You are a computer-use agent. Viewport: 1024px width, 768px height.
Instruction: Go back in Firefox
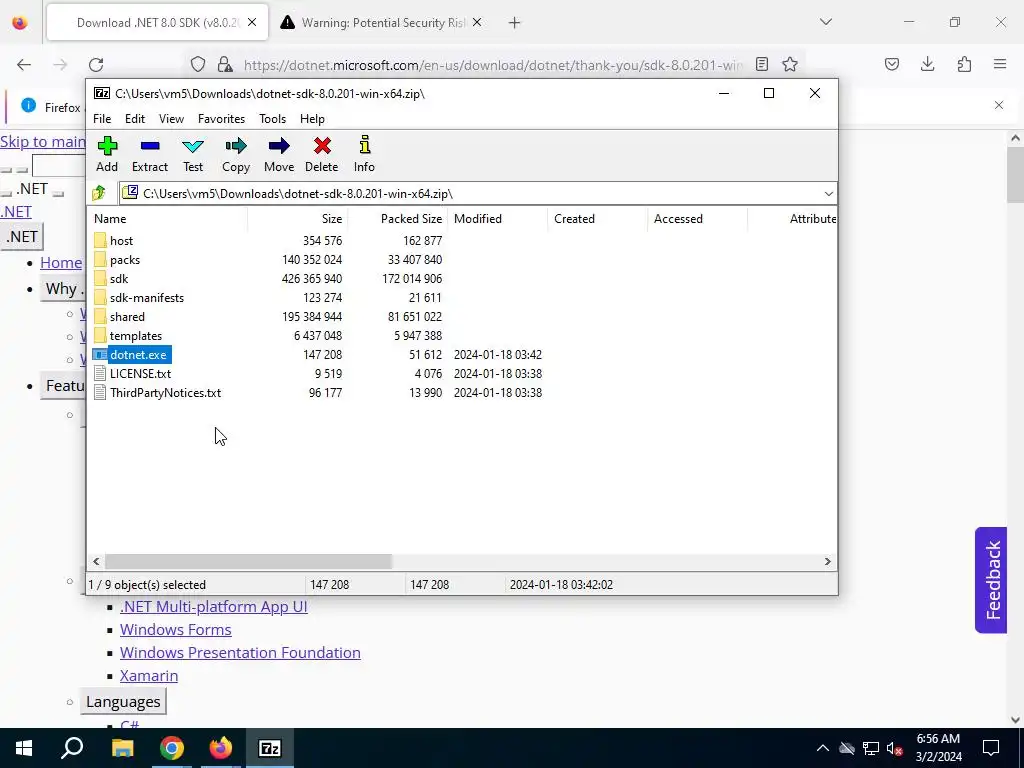(24, 65)
